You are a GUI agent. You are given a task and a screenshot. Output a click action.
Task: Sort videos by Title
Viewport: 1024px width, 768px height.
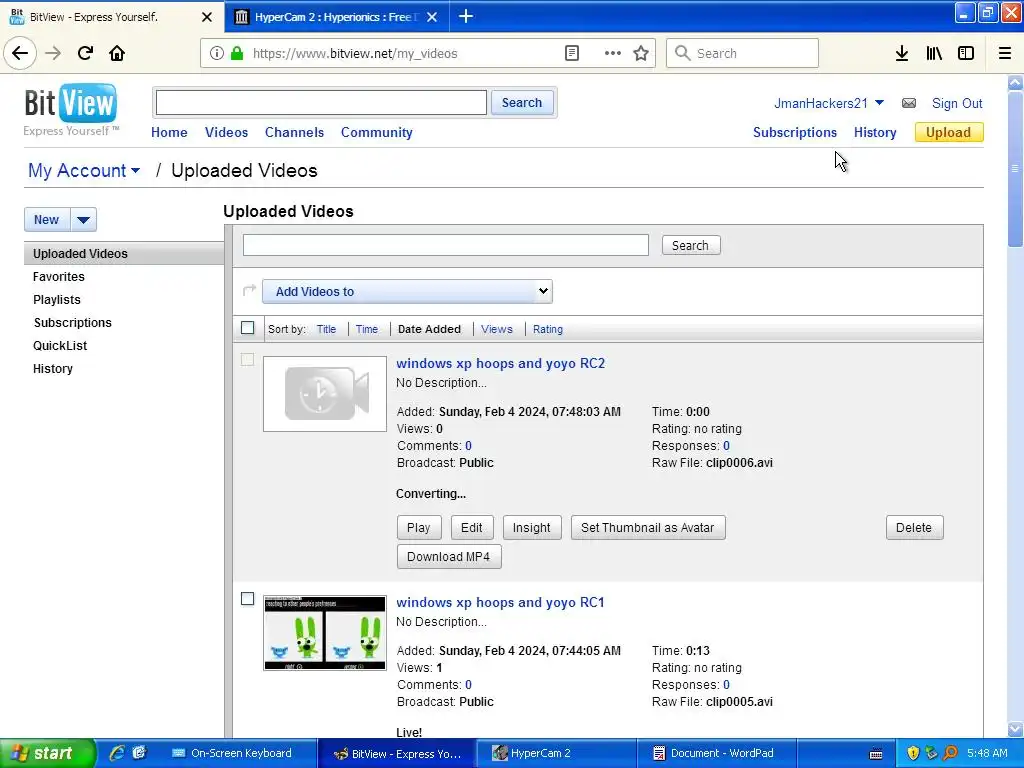tap(327, 329)
